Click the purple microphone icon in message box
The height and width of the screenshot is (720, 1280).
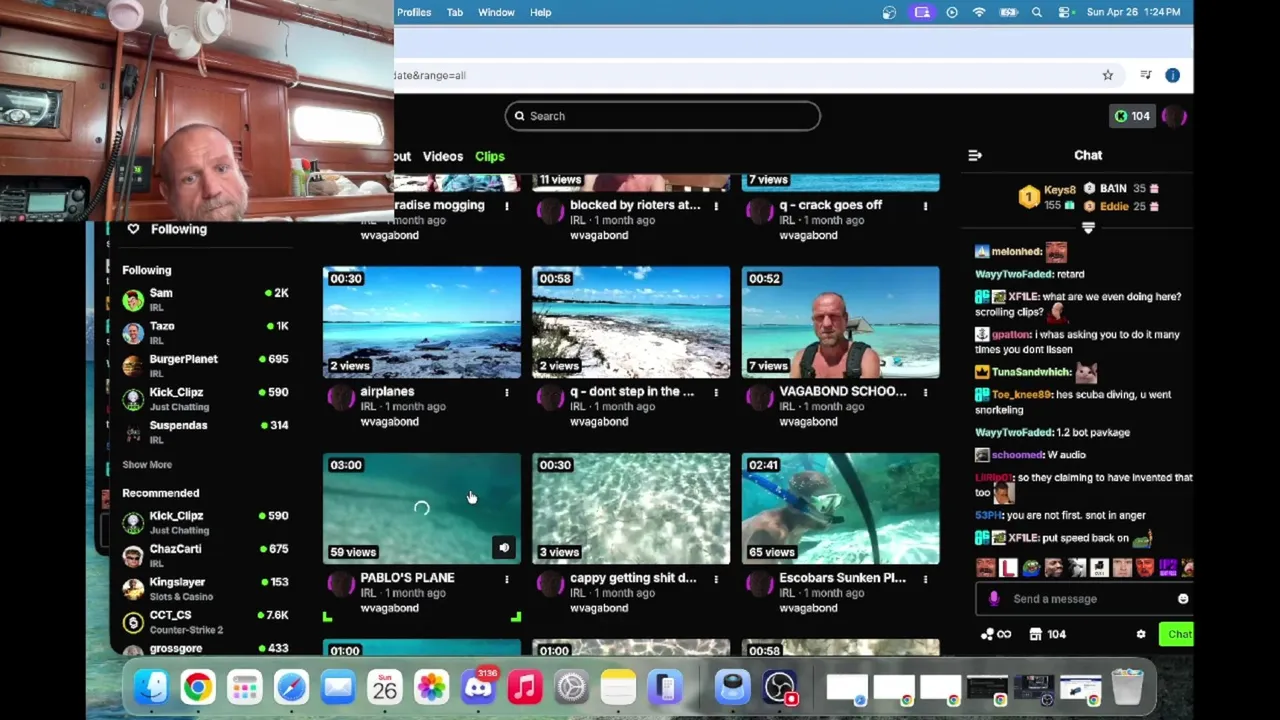[x=993, y=599]
